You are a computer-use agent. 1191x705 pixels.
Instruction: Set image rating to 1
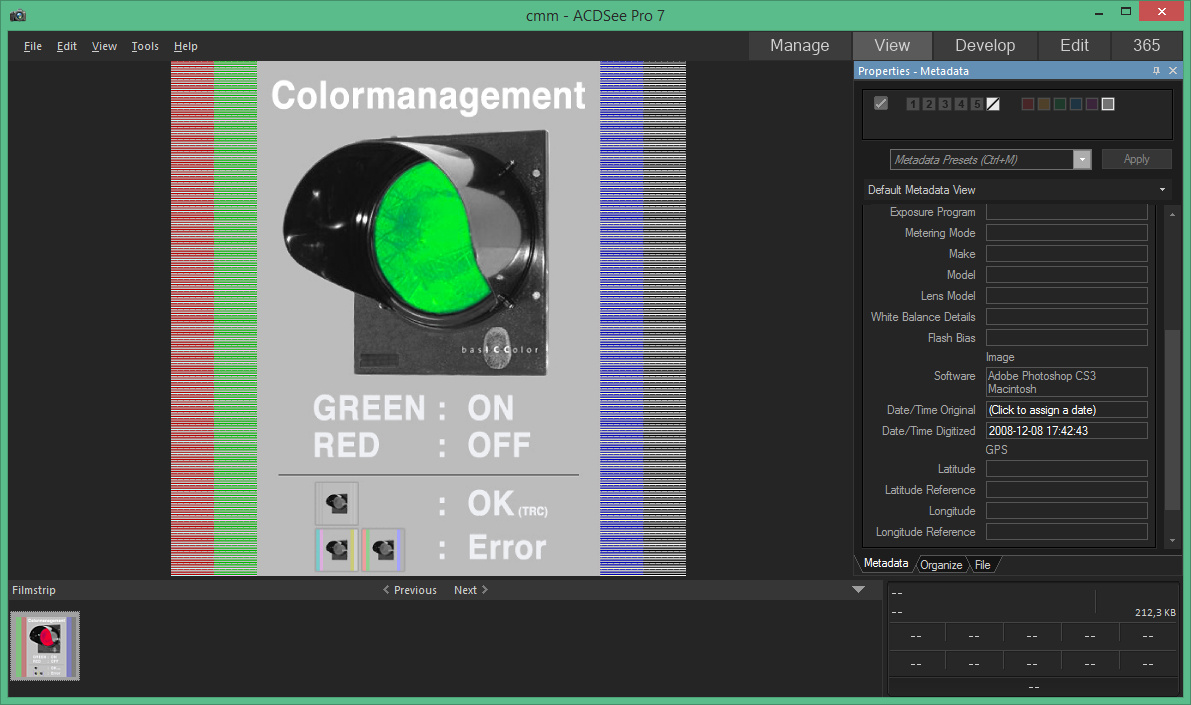[913, 104]
